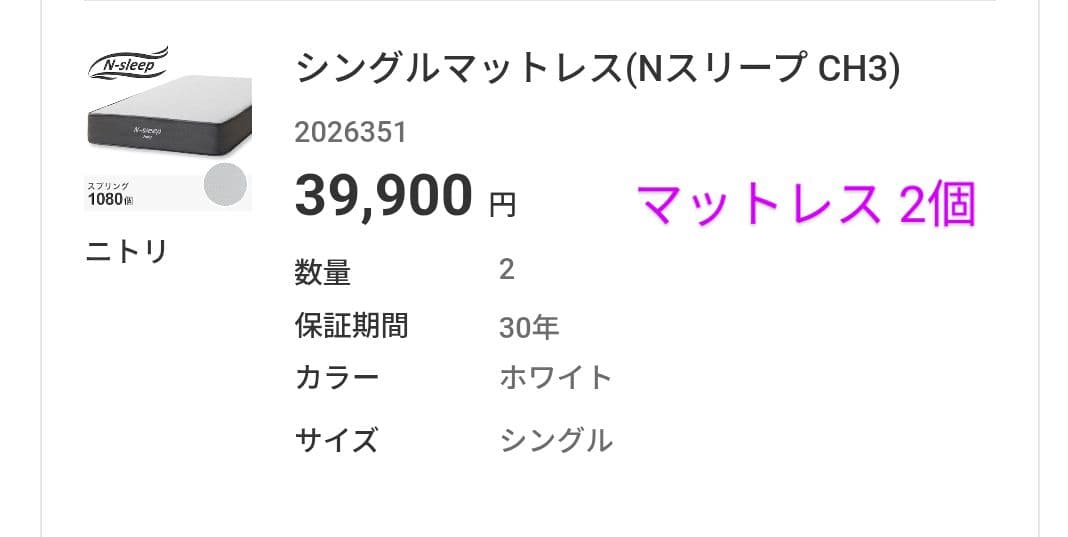
Task: Click the シングル size value
Action: point(556,439)
